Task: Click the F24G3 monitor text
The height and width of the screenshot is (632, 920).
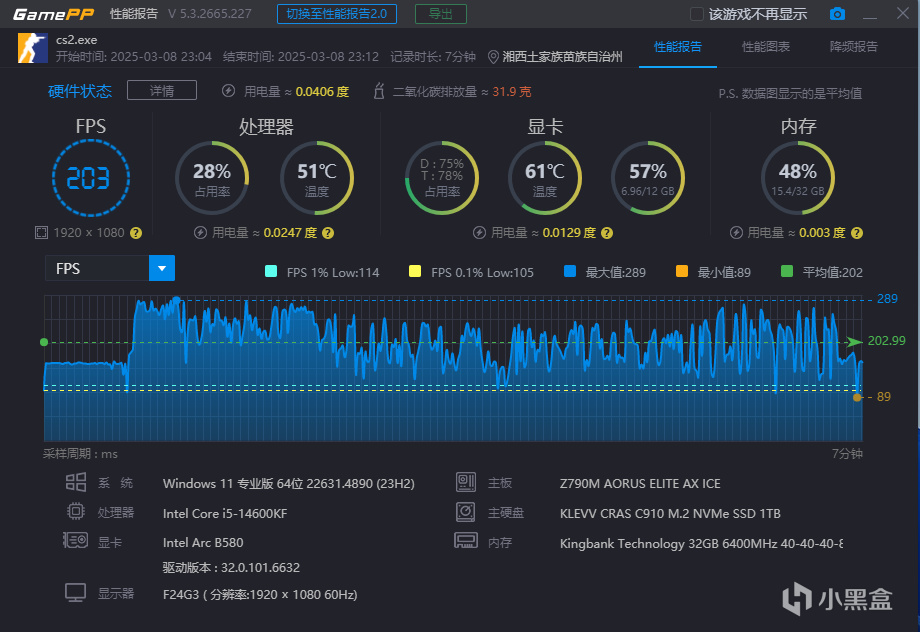Action: click(x=260, y=594)
